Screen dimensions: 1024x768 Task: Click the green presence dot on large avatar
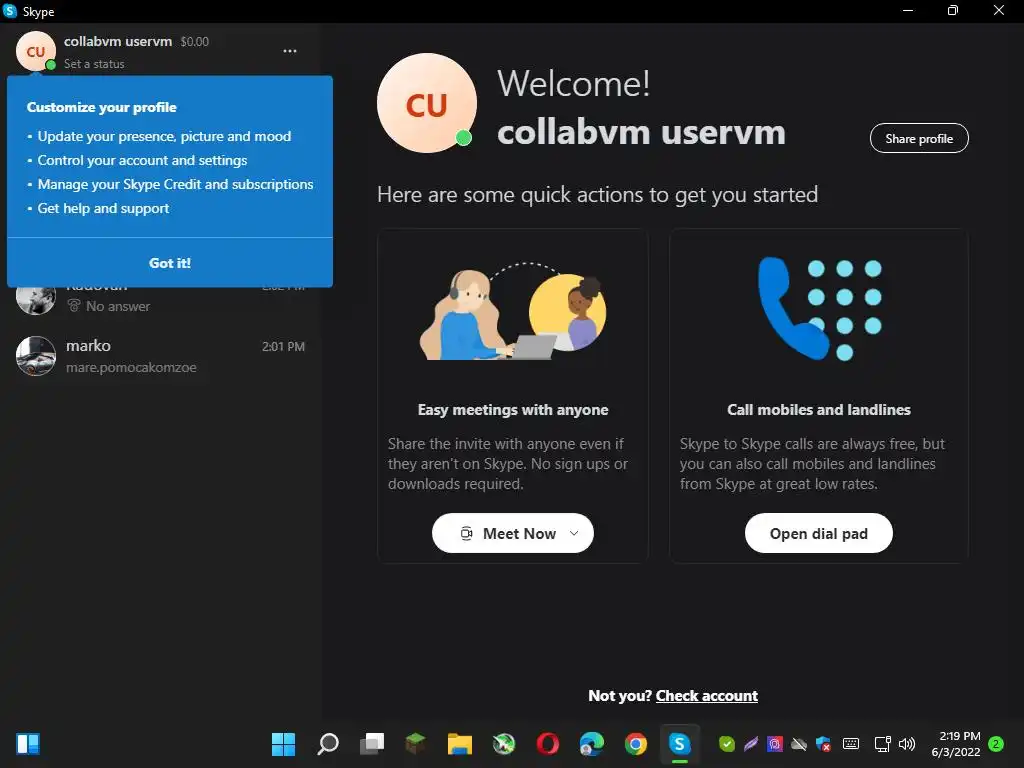coord(463,138)
